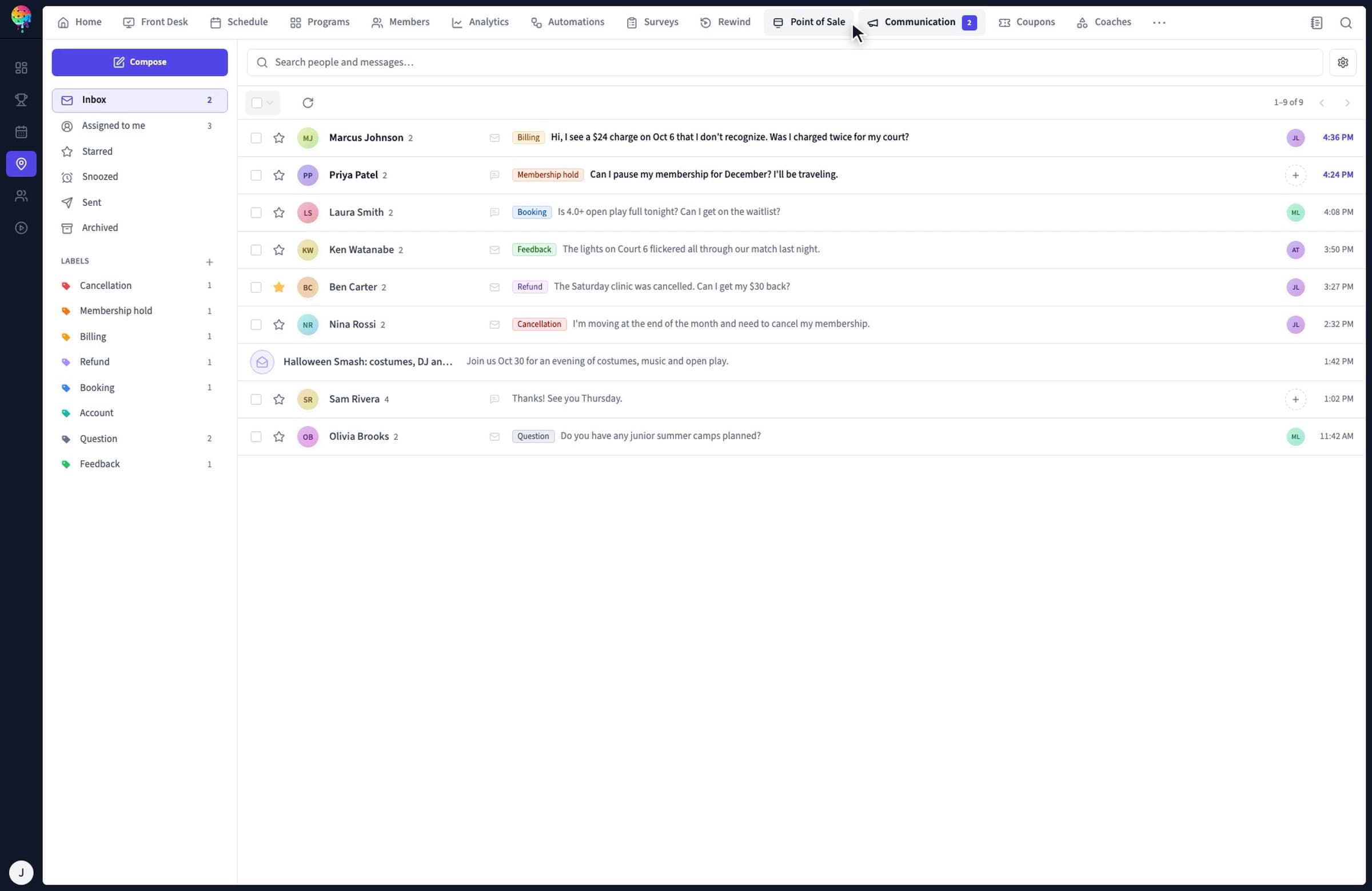This screenshot has width=1372, height=891.
Task: Click the Billing tag on Marcus Johnson's message
Action: coord(528,138)
